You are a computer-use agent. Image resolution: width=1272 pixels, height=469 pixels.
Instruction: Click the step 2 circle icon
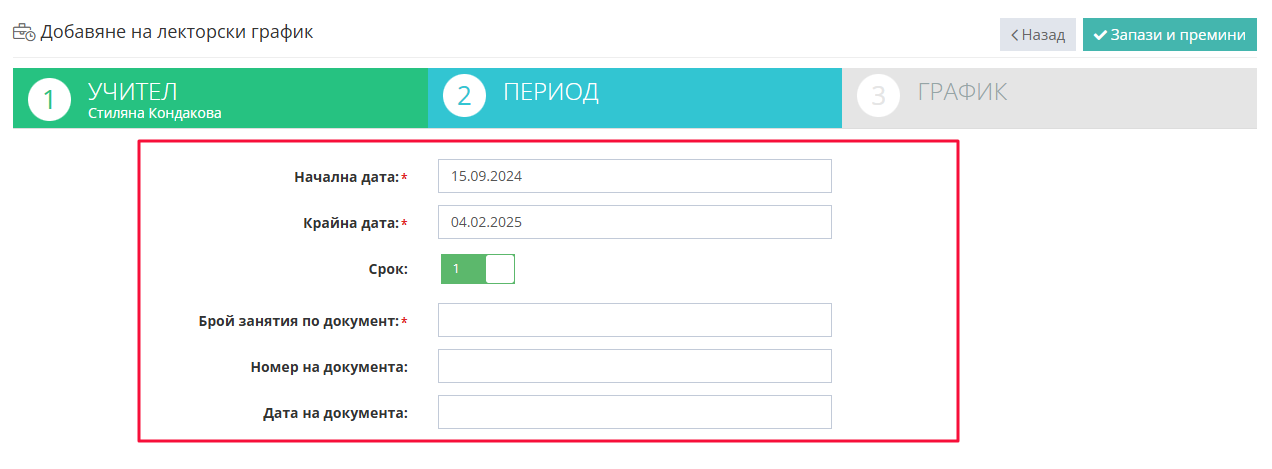click(464, 96)
